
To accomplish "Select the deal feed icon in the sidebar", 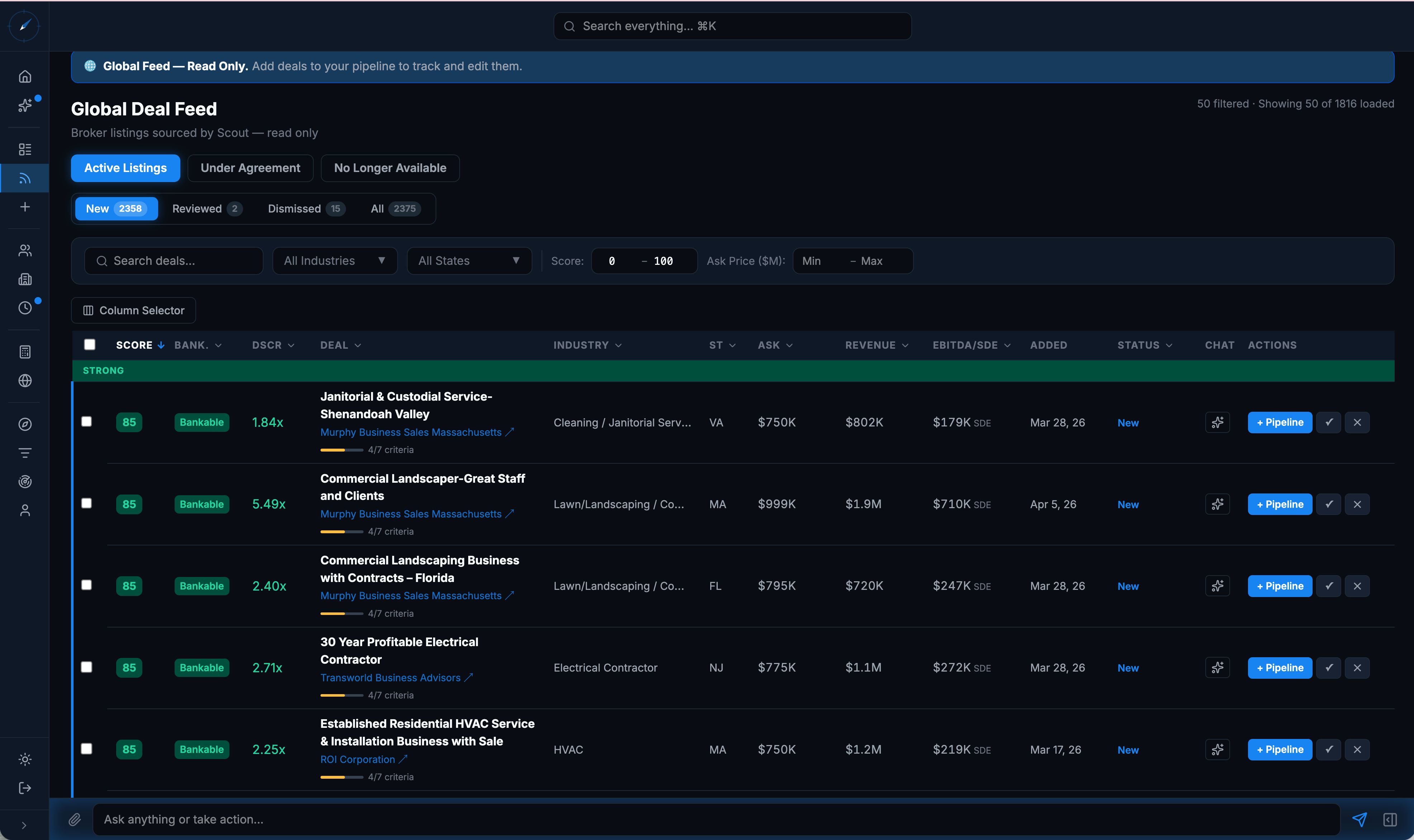I will pos(25,178).
